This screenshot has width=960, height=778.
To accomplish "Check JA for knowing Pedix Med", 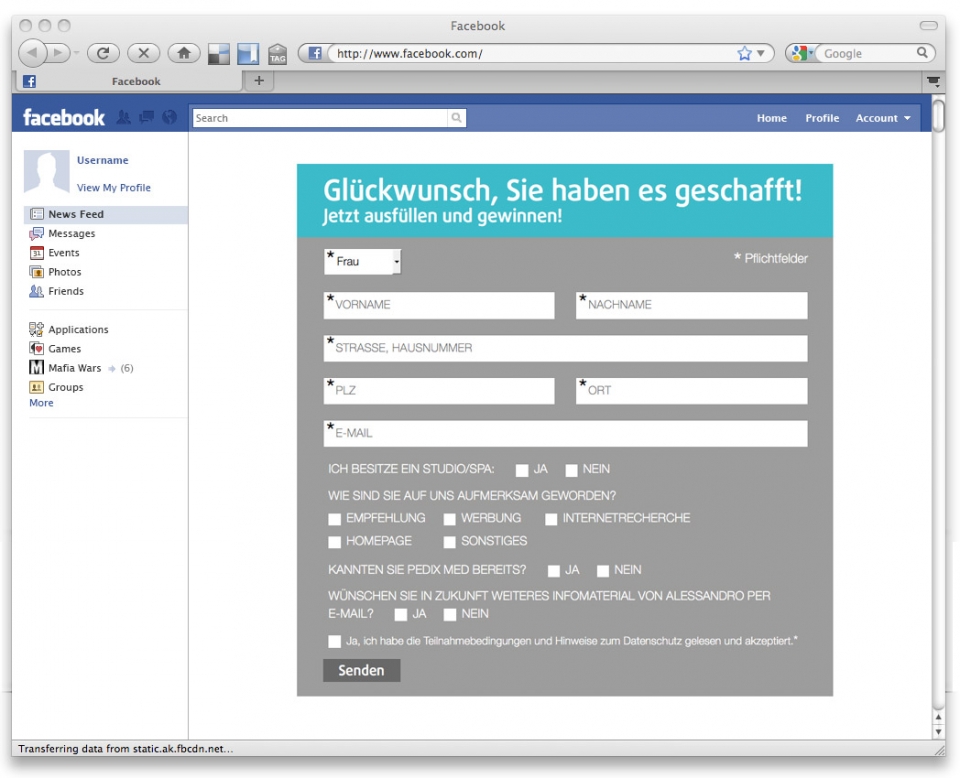I will [553, 570].
